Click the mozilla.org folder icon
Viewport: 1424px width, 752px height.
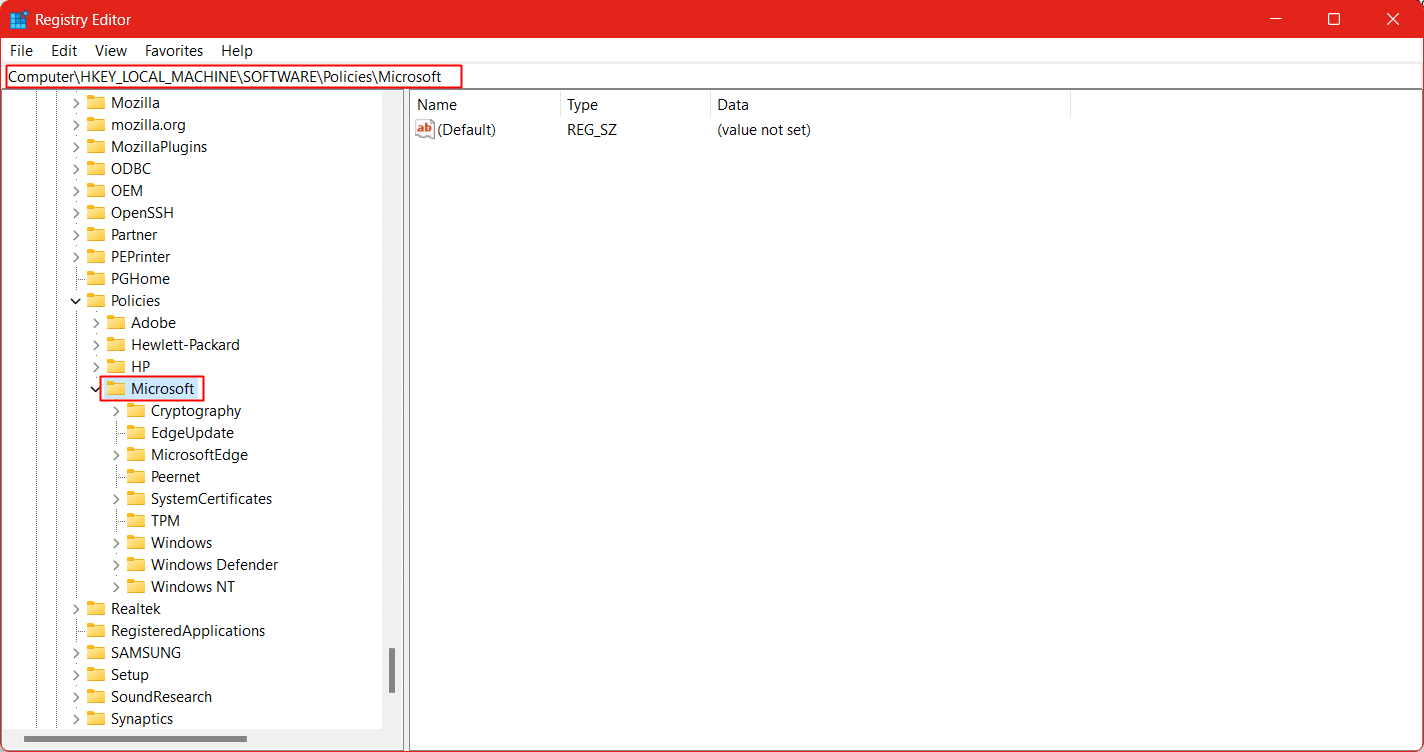tap(96, 125)
